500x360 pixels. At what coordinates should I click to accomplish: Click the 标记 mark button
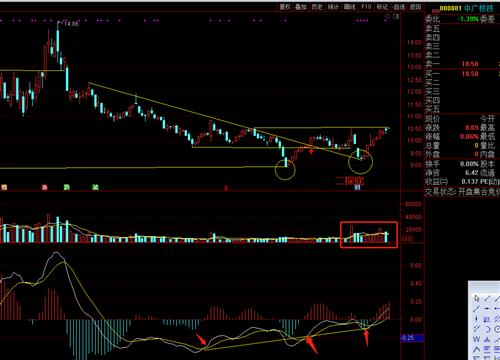pyautogui.click(x=382, y=7)
